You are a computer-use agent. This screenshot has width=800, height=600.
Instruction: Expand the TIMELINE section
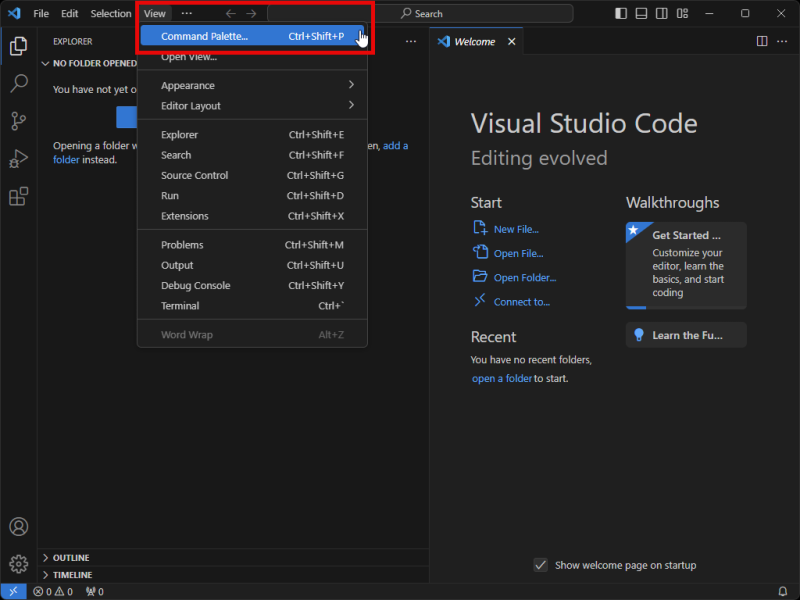tap(75, 575)
